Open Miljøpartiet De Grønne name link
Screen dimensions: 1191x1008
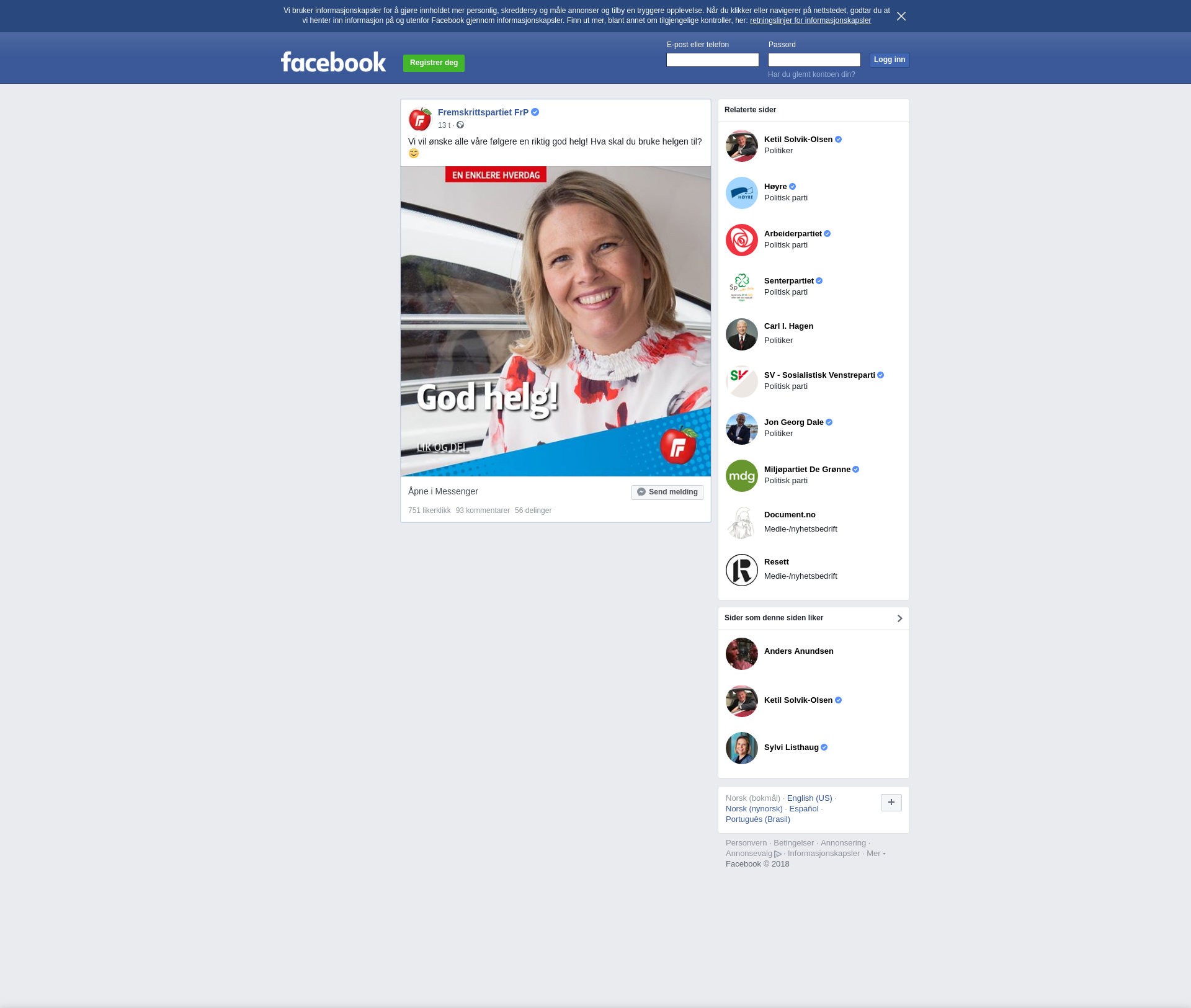tap(807, 470)
